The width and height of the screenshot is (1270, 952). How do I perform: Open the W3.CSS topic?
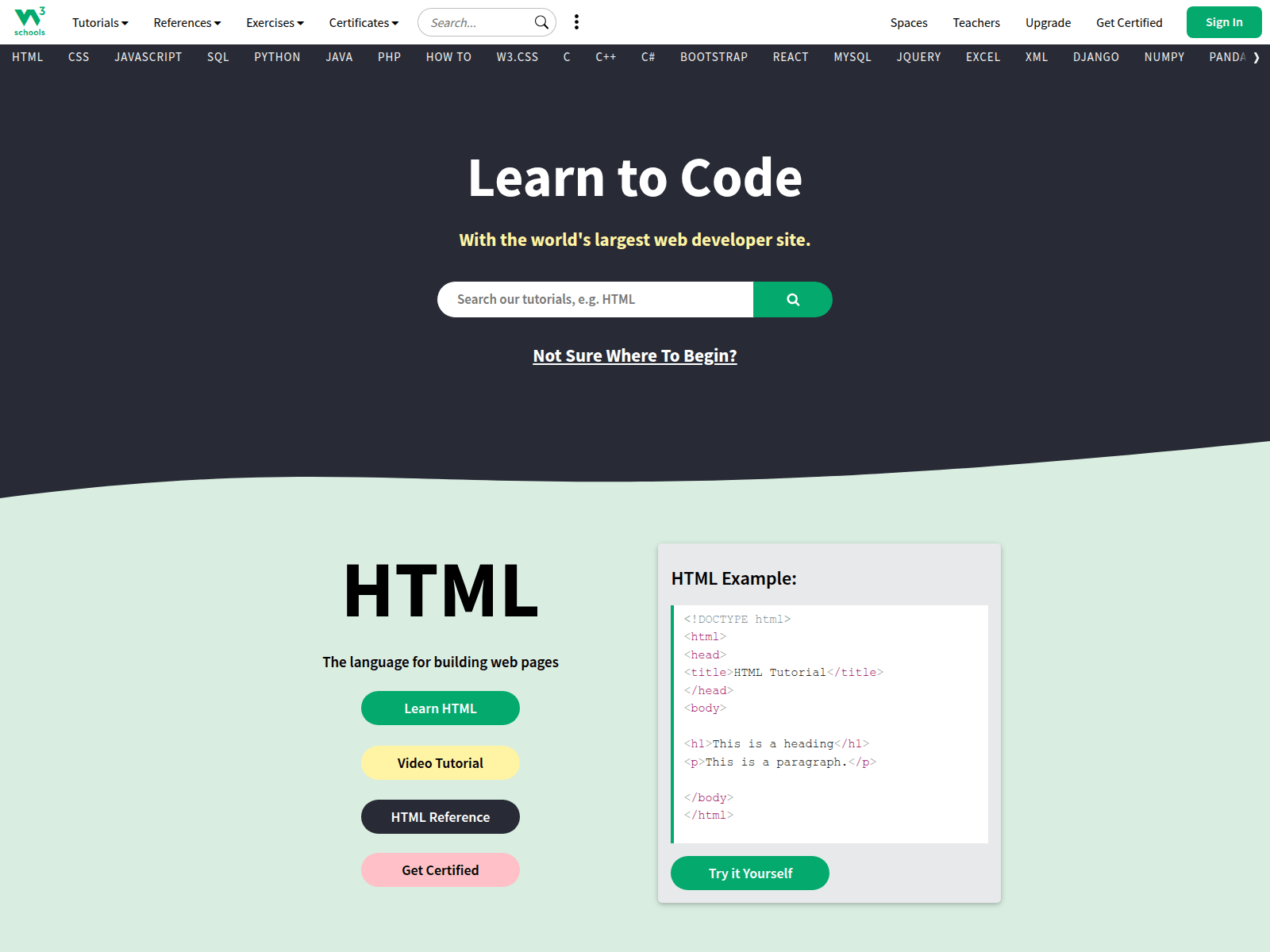coord(518,57)
